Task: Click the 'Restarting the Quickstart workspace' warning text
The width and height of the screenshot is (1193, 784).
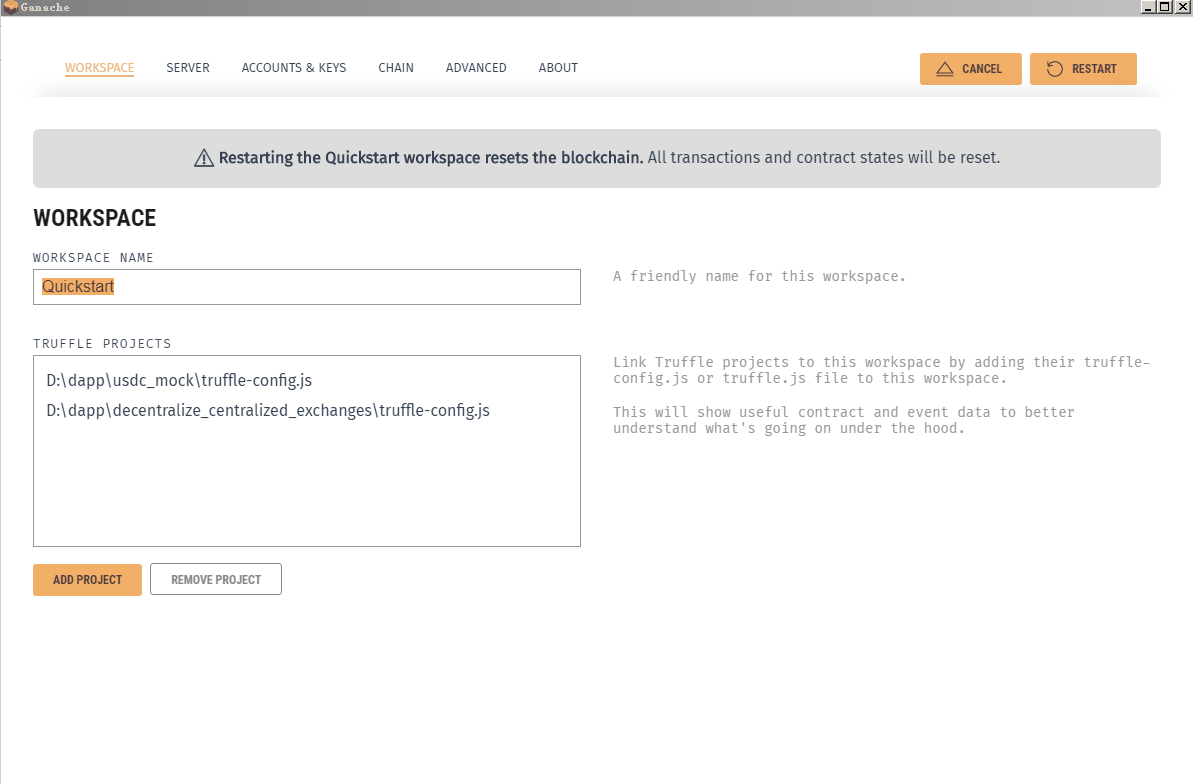Action: [431, 158]
